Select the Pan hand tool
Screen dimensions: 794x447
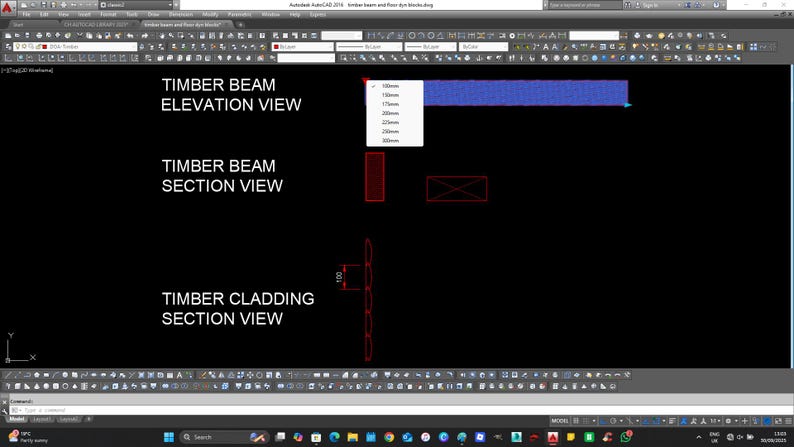(x=162, y=35)
